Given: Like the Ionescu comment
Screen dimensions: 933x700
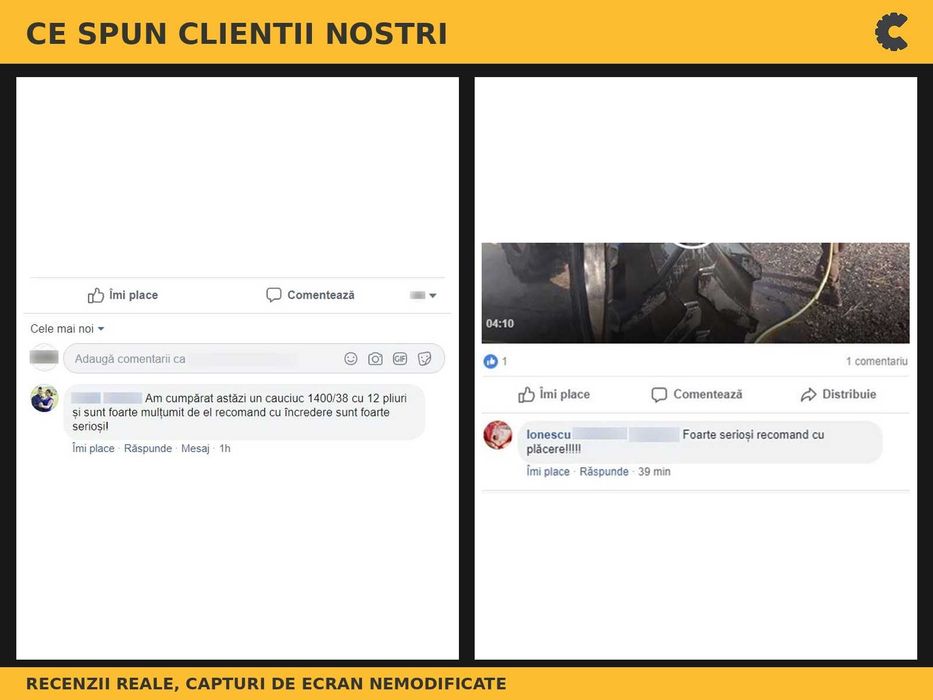Looking at the screenshot, I should 548,471.
